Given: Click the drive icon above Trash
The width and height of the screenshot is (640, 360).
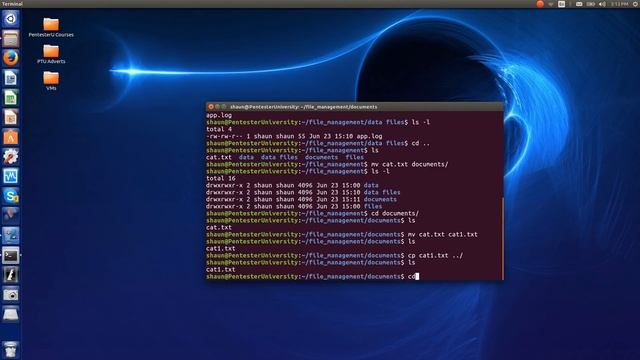Looking at the screenshot, I should (x=11, y=314).
